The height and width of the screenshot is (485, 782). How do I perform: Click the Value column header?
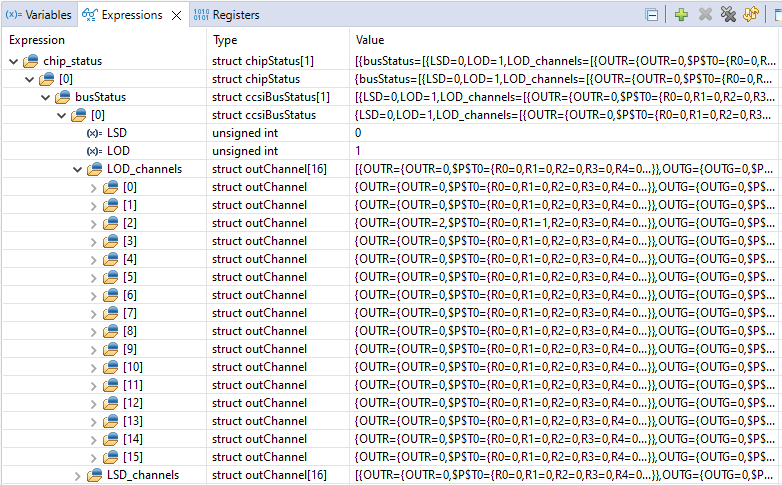point(370,40)
